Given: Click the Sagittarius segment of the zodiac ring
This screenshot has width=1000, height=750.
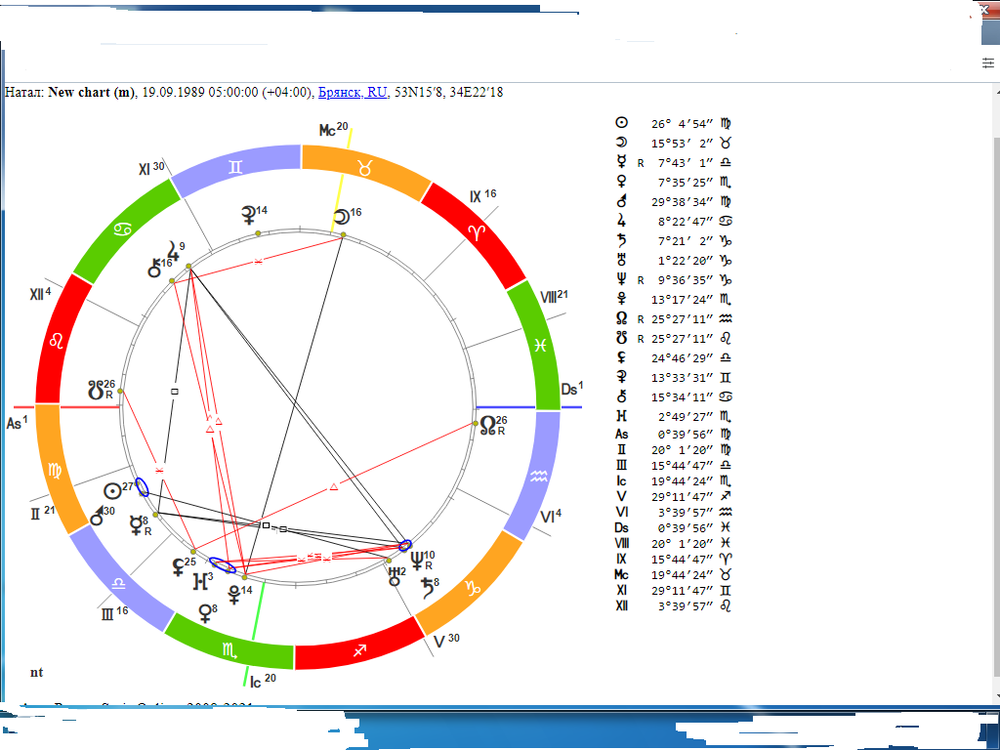Looking at the screenshot, I should click(359, 650).
